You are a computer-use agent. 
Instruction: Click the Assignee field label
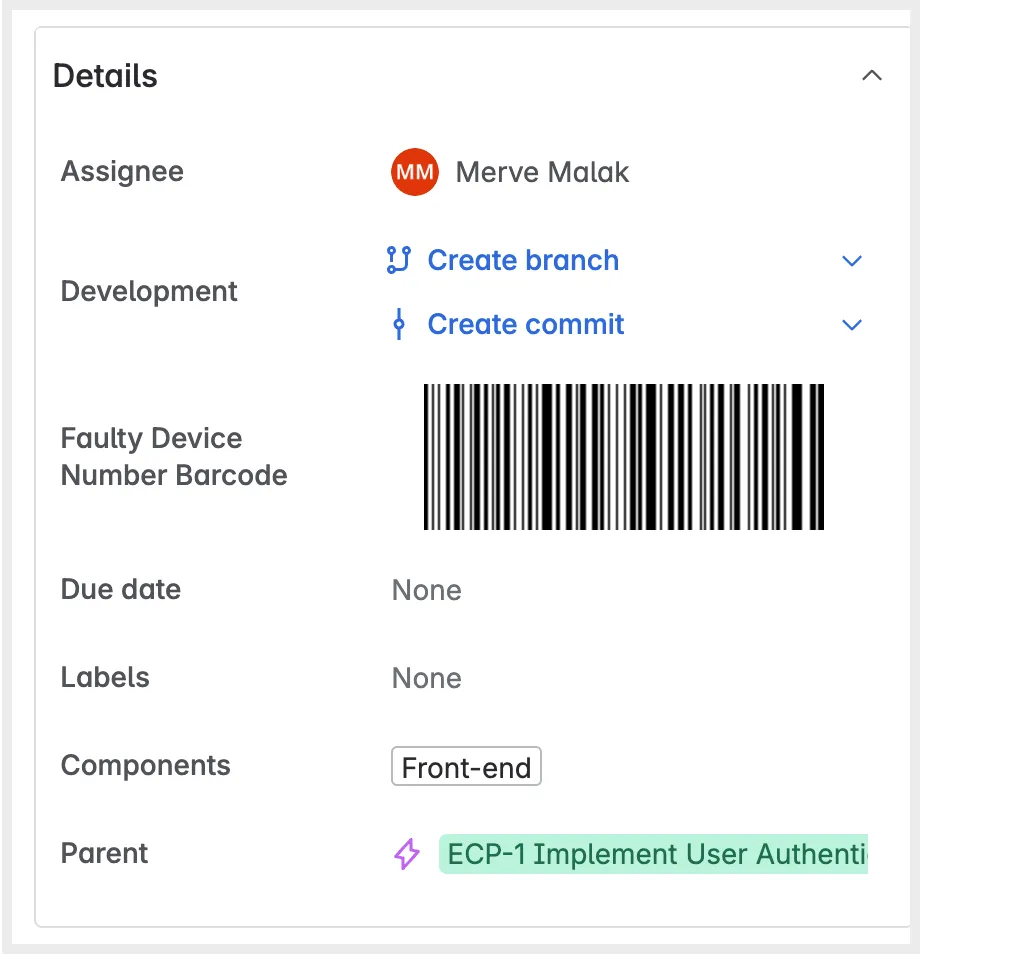(x=122, y=172)
